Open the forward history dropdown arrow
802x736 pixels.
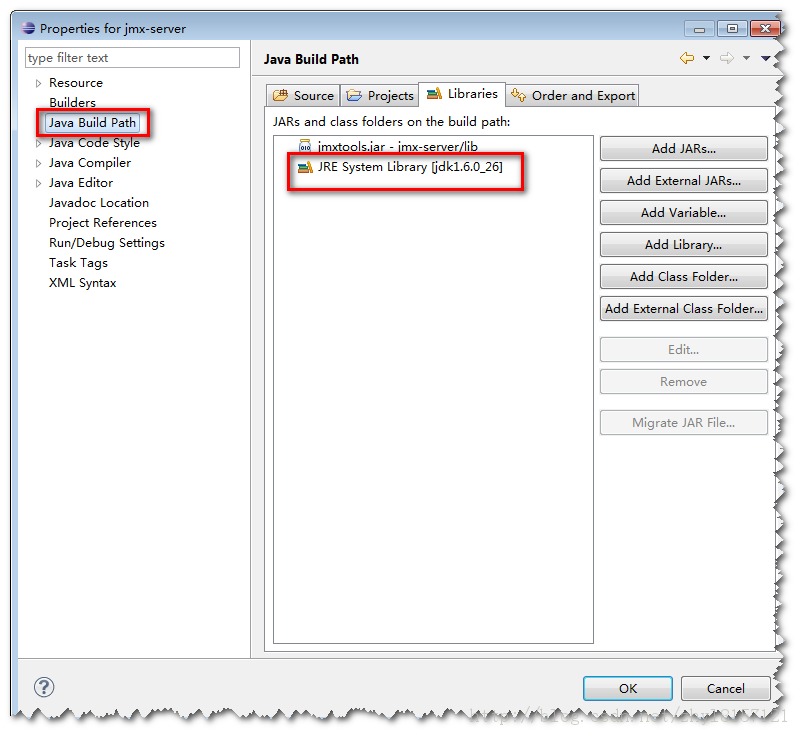point(747,58)
